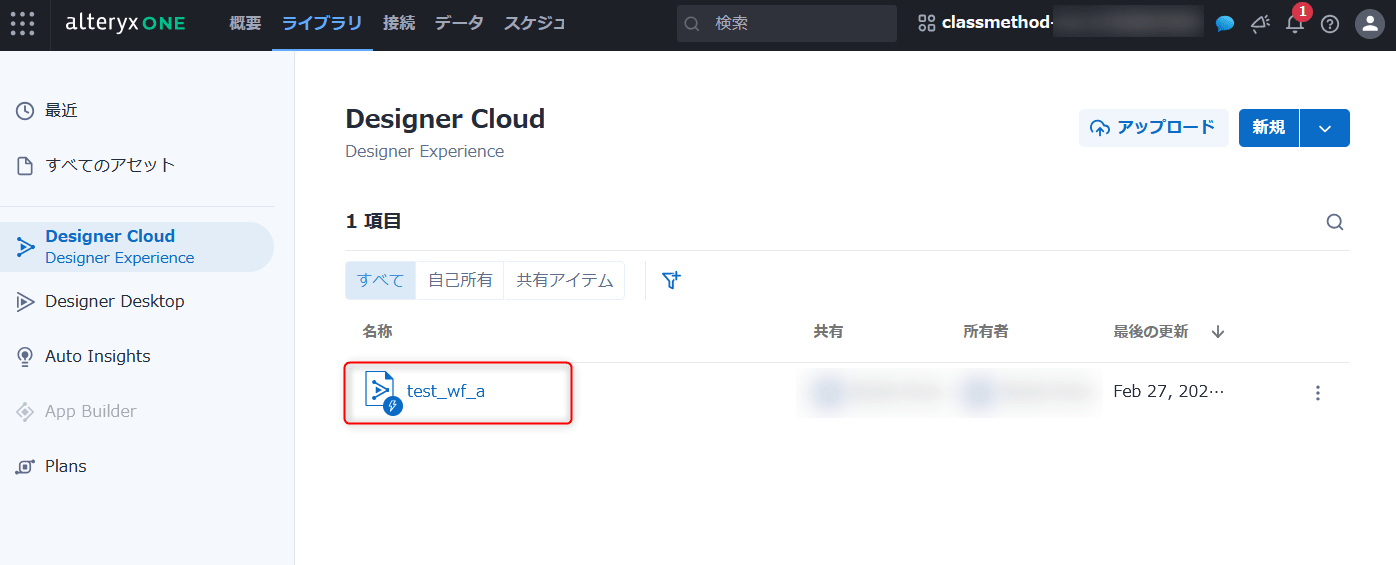Open the notifications bell

[x=1295, y=24]
